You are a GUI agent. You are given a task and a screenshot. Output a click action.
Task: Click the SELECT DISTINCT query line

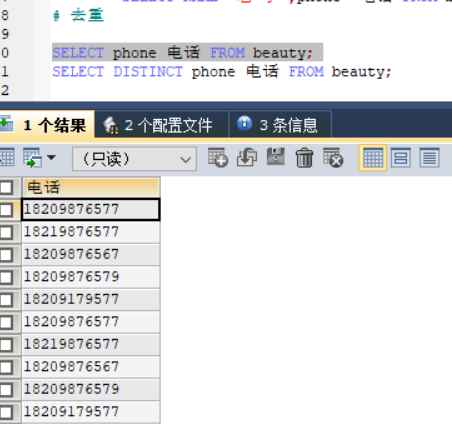[222, 72]
